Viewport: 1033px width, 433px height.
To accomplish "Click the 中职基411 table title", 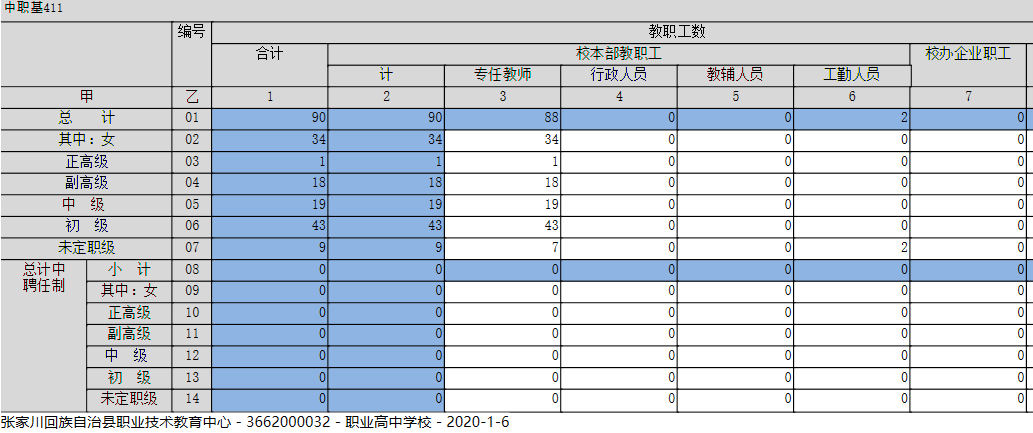I will [24, 8].
